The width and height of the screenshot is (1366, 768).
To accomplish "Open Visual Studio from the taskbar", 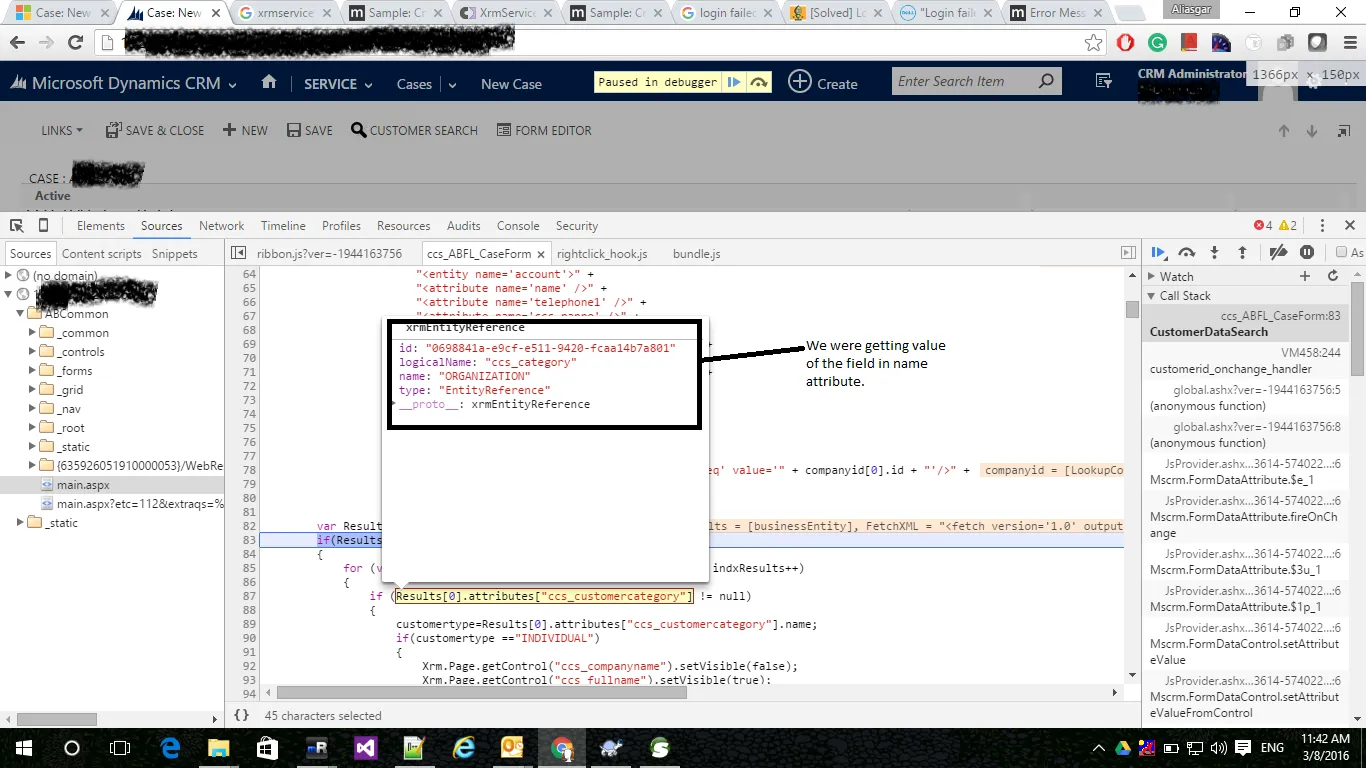I will pos(365,748).
